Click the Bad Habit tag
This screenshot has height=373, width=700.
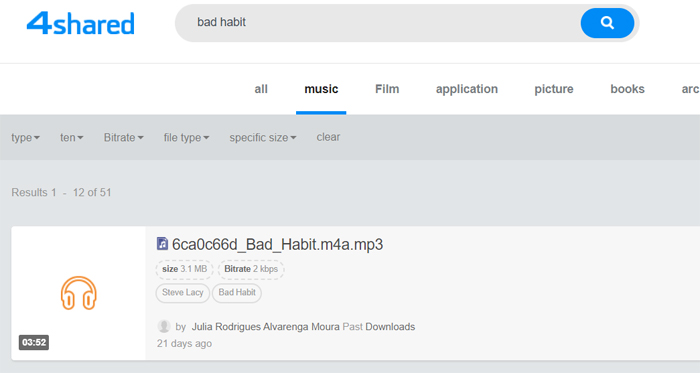237,293
